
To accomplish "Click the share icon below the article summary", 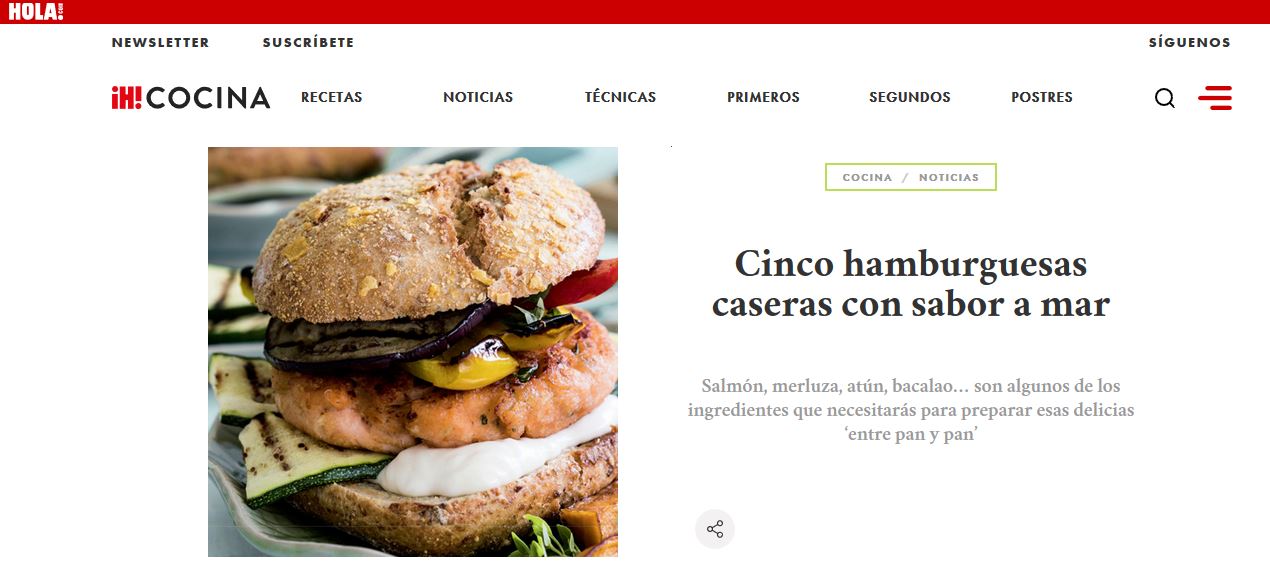I will click(x=715, y=530).
